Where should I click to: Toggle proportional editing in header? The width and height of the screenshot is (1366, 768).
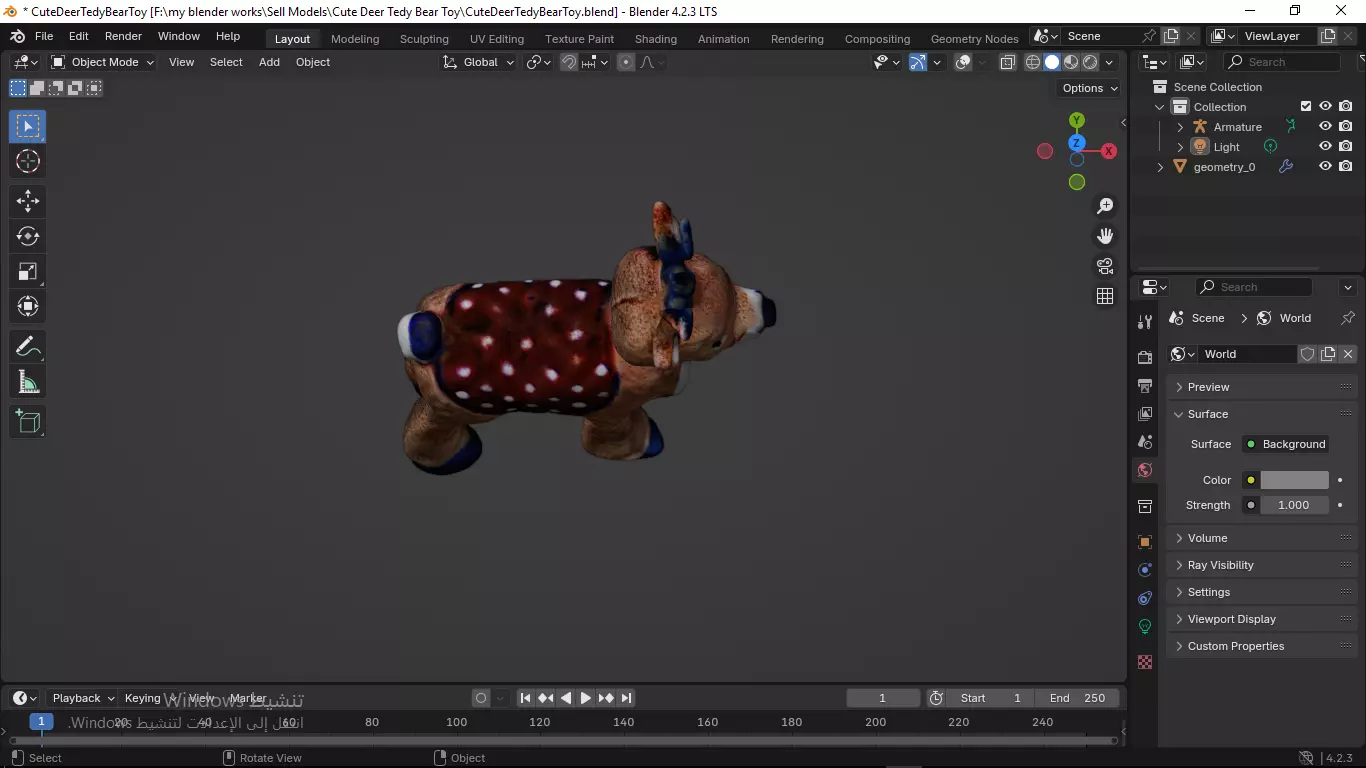[x=626, y=62]
